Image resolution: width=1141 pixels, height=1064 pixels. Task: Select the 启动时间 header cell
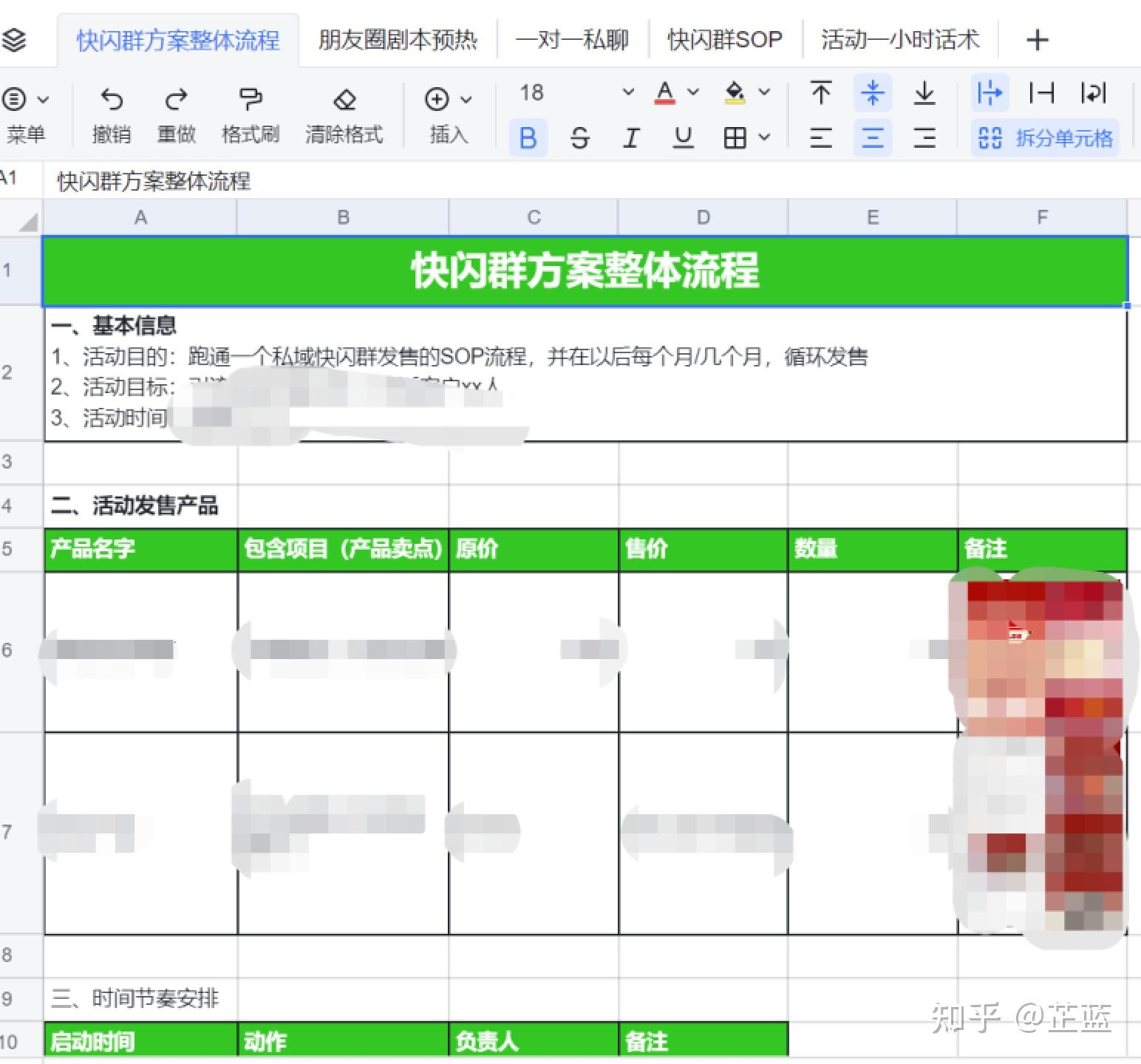(x=140, y=1040)
